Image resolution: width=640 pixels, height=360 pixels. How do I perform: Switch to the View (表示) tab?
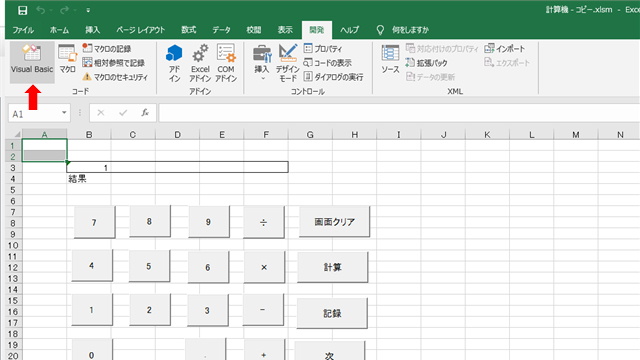point(285,30)
